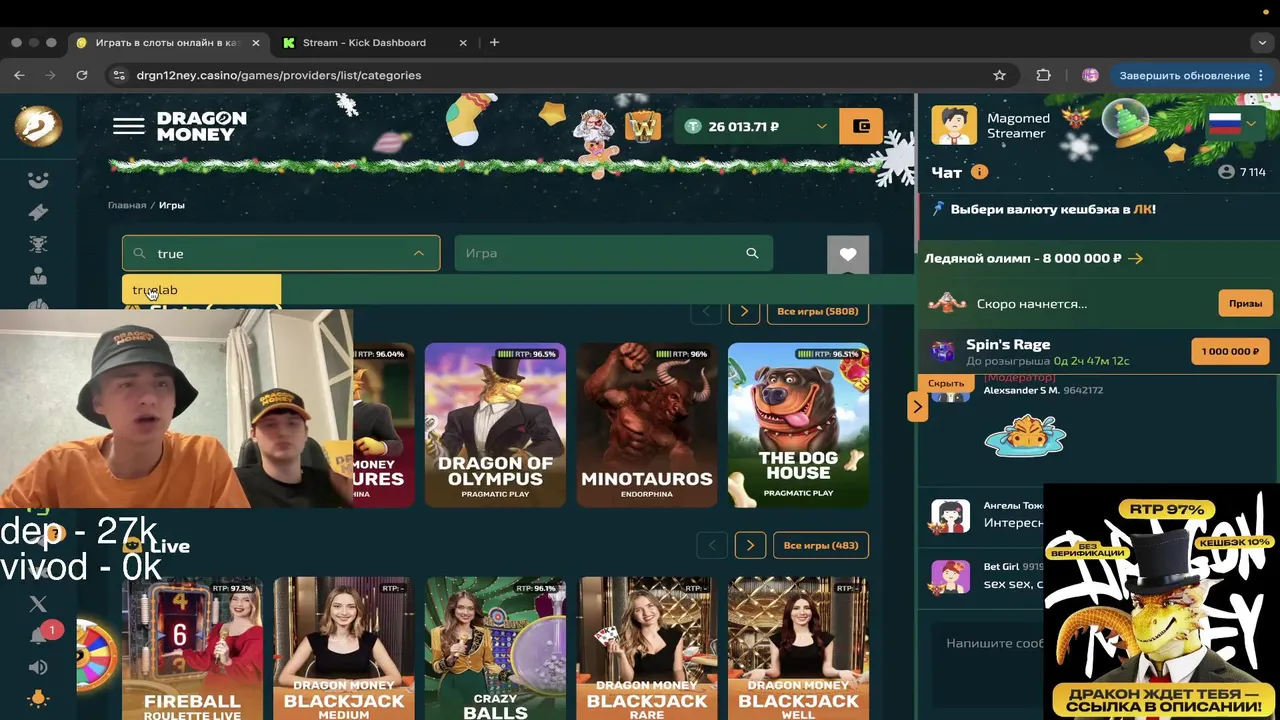Click the arrow after Ледяной олимп

point(1135,258)
